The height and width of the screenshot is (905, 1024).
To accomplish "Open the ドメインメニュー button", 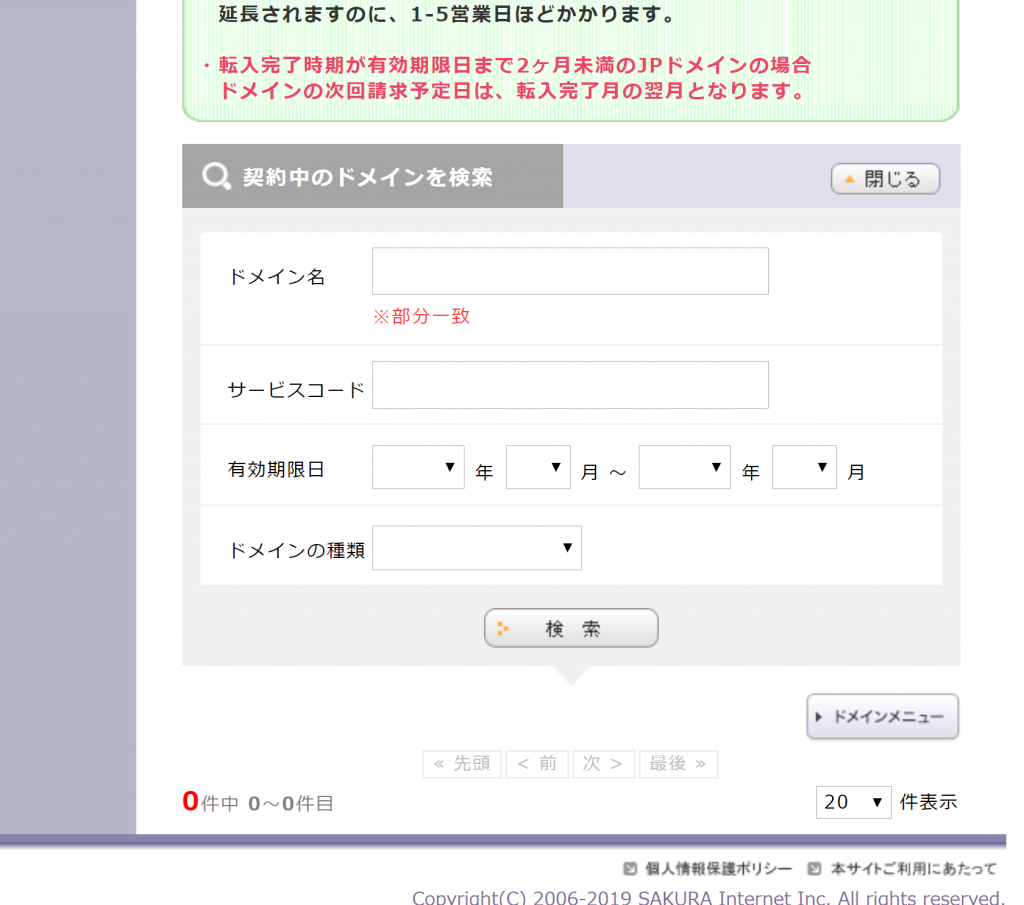I will 882,716.
